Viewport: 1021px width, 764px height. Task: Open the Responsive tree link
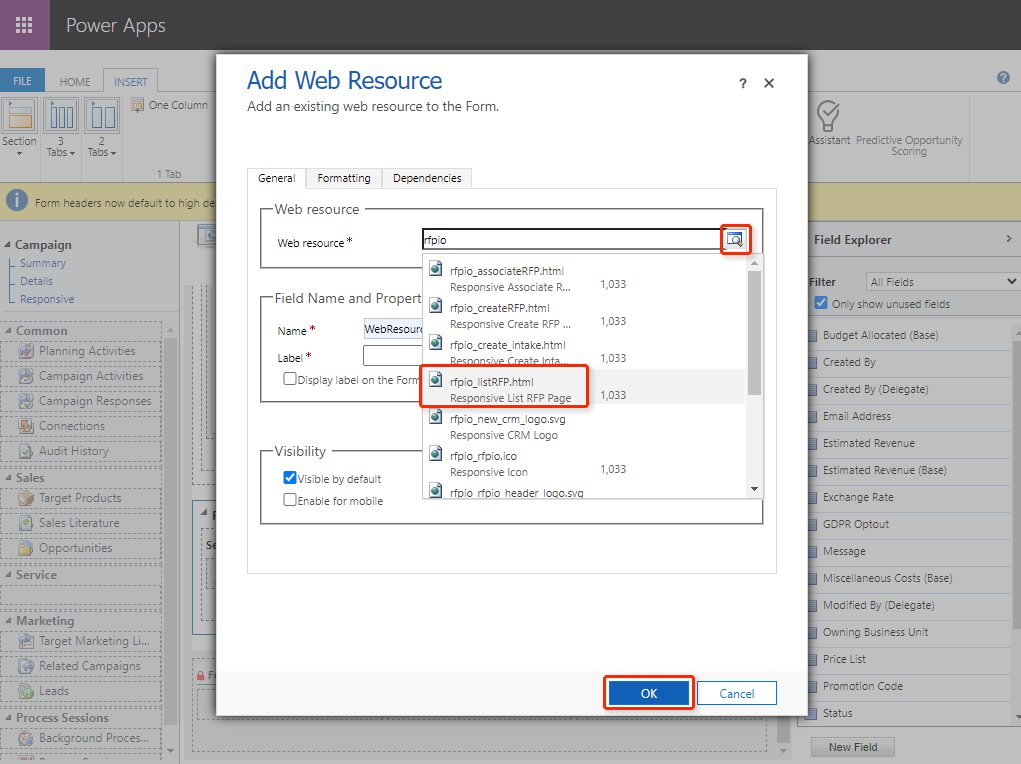click(x=47, y=299)
